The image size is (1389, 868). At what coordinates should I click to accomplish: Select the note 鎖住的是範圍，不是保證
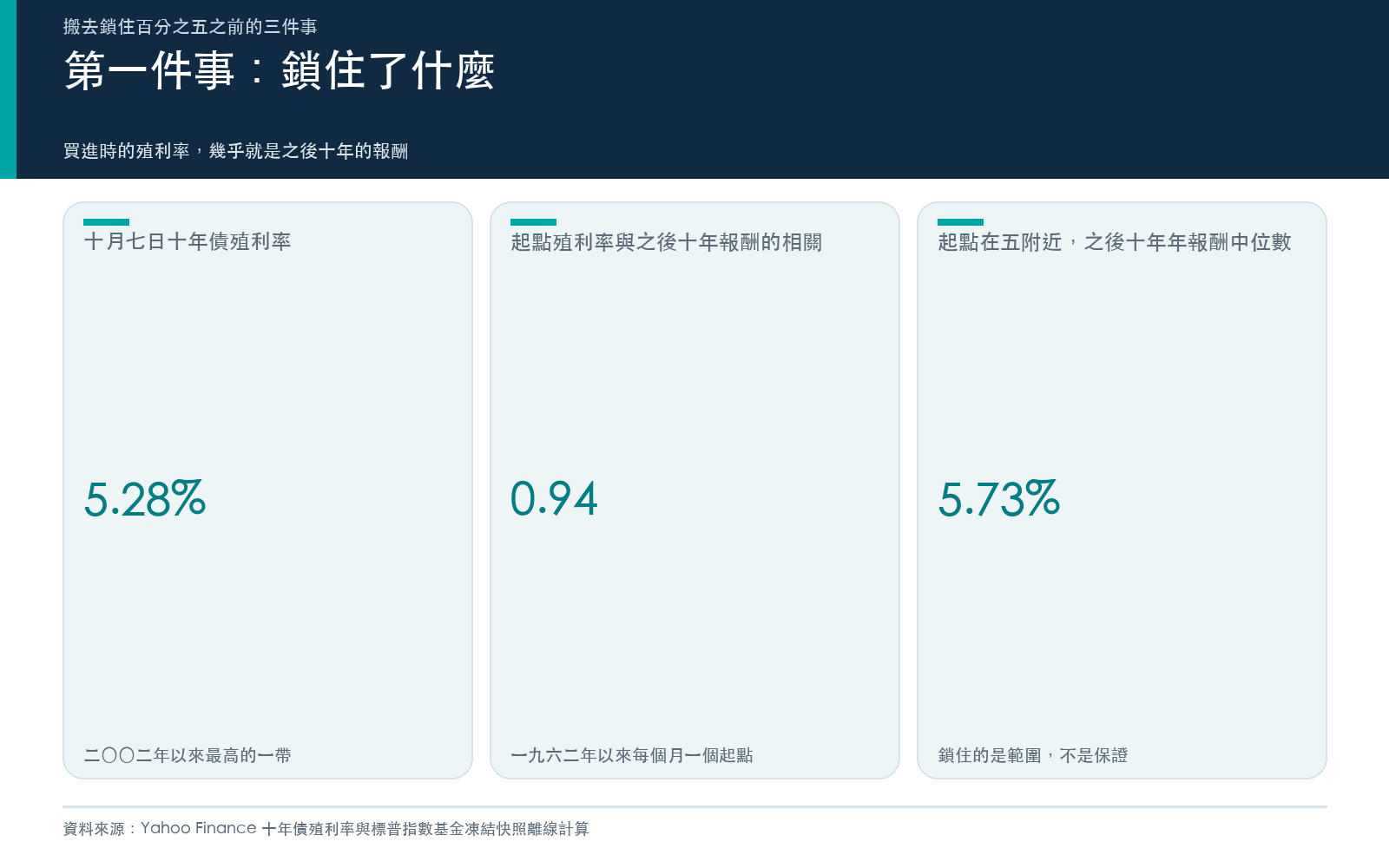click(x=1033, y=755)
